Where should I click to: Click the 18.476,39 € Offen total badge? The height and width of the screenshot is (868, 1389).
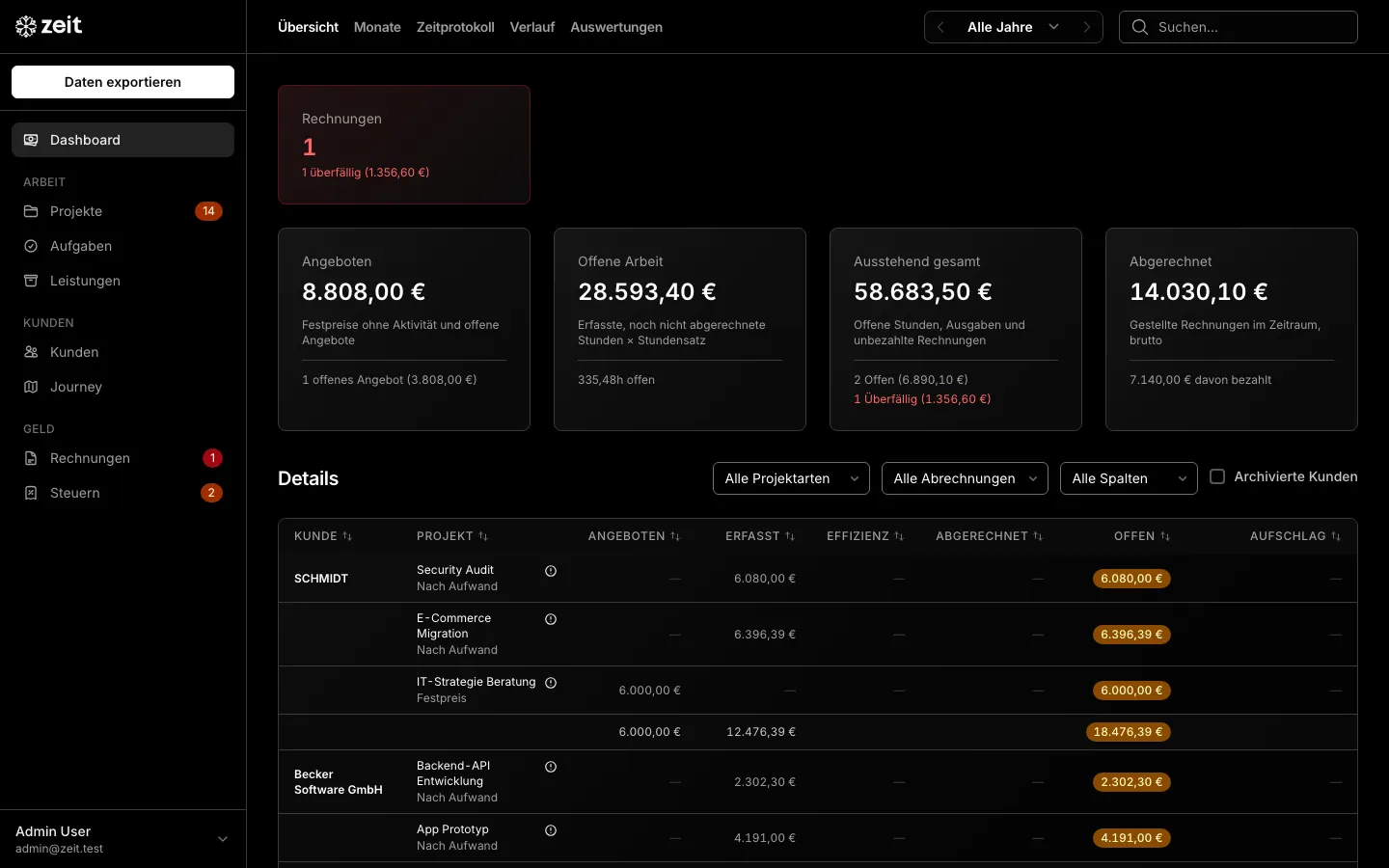(1128, 732)
